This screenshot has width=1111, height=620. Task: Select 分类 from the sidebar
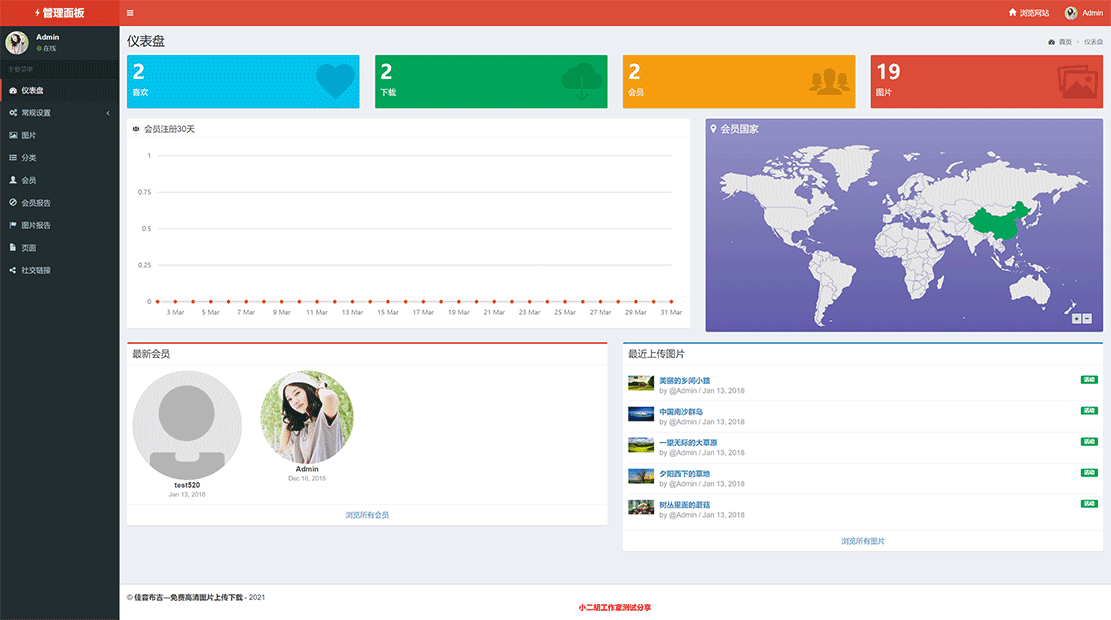tap(29, 158)
